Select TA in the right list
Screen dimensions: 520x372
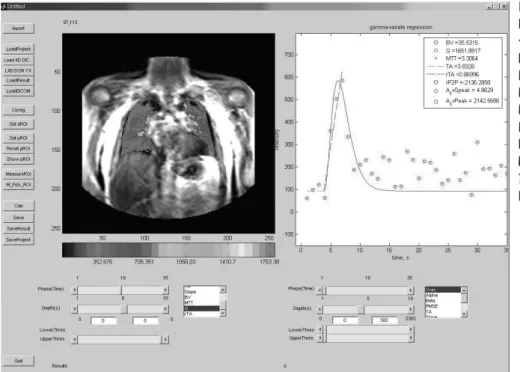click(443, 312)
